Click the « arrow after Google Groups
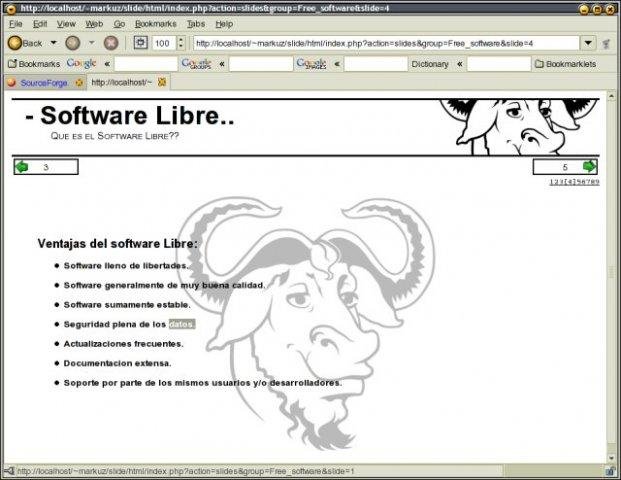 (x=222, y=64)
